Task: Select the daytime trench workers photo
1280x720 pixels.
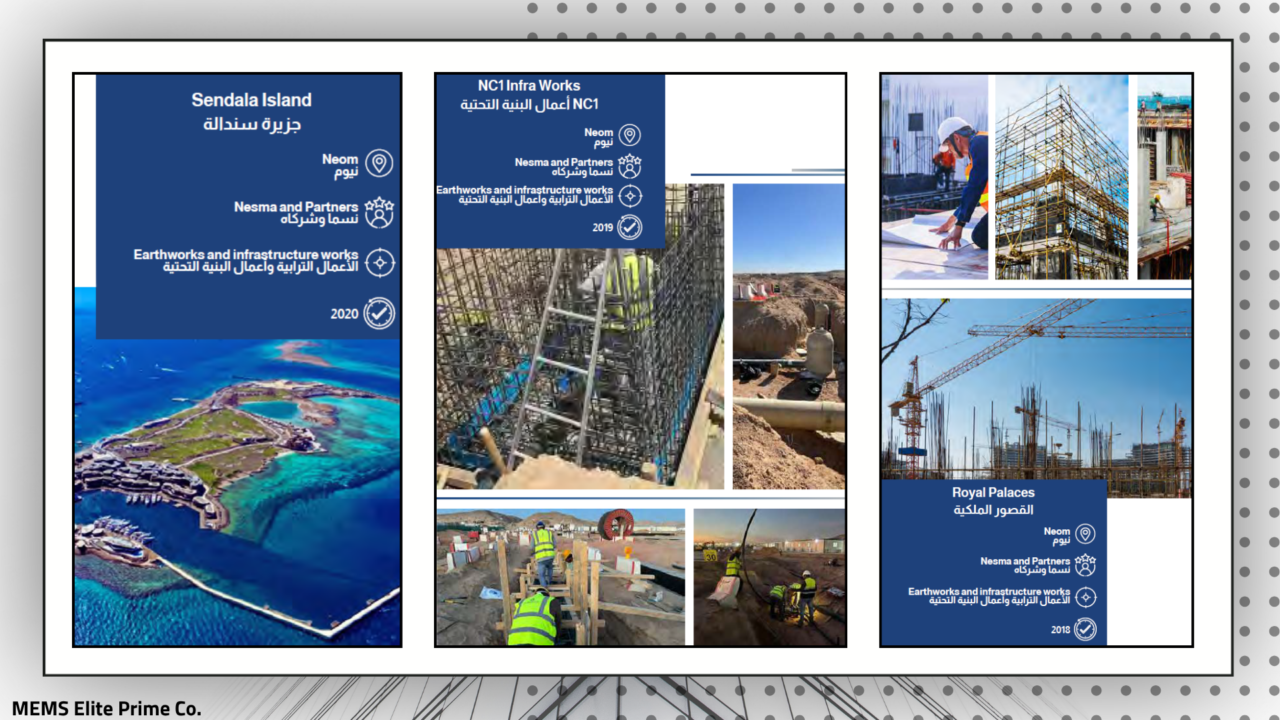Action: (561, 577)
